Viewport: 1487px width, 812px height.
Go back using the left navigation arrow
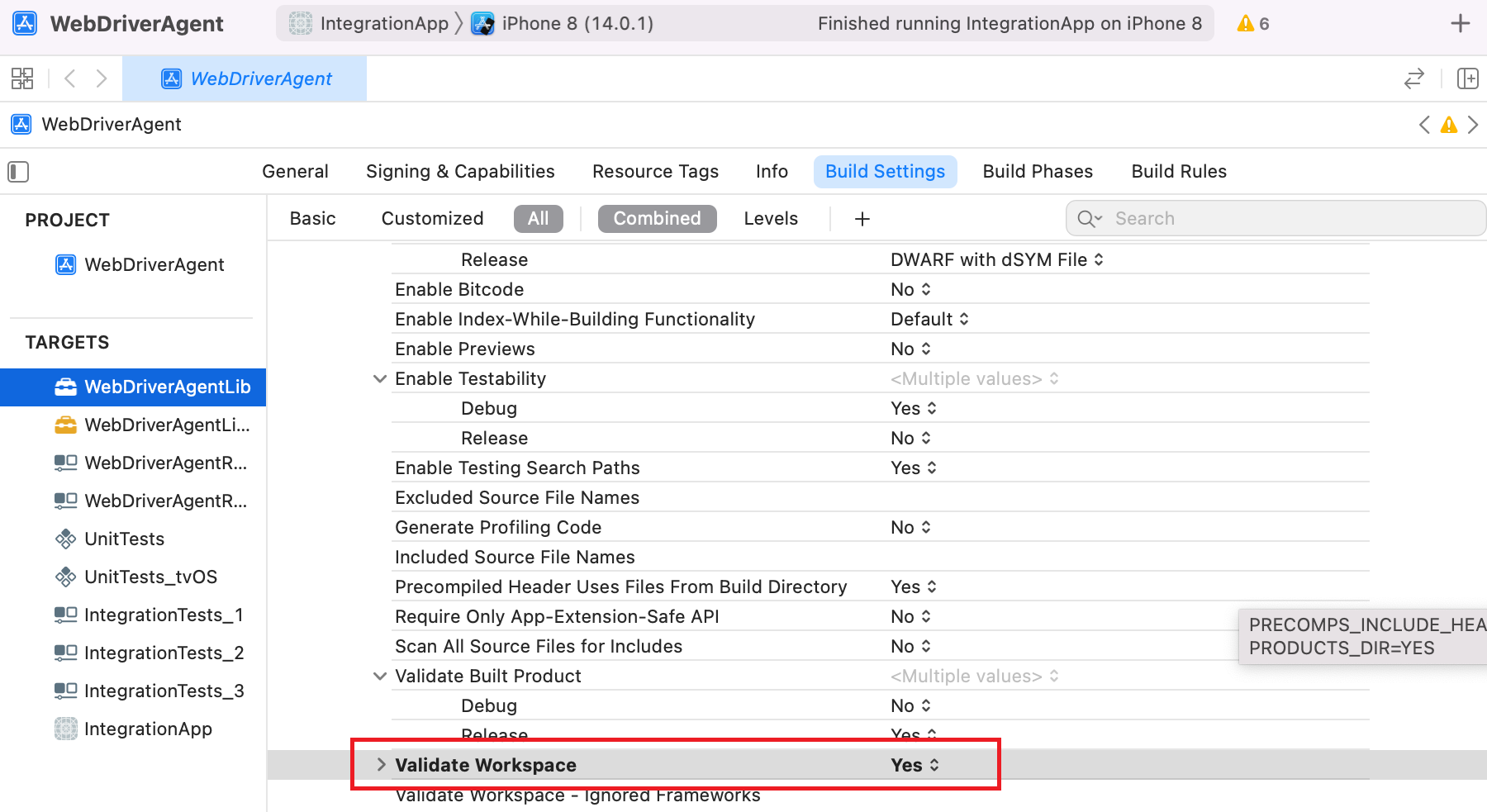70,78
